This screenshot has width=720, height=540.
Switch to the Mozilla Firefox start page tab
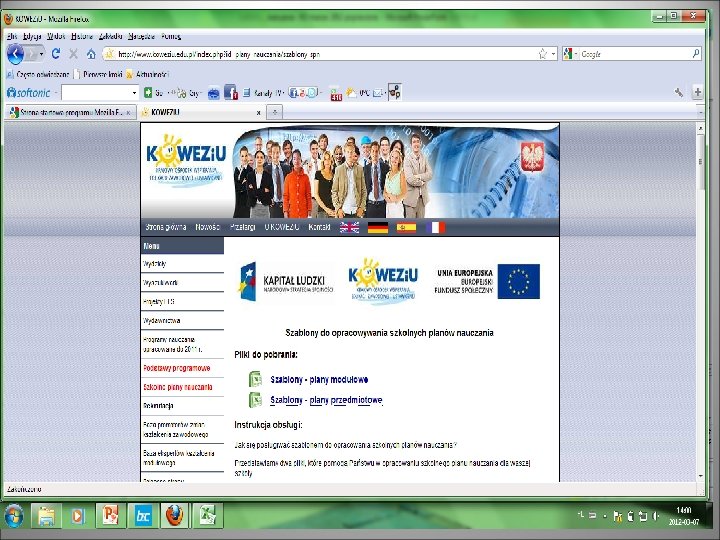click(x=70, y=112)
